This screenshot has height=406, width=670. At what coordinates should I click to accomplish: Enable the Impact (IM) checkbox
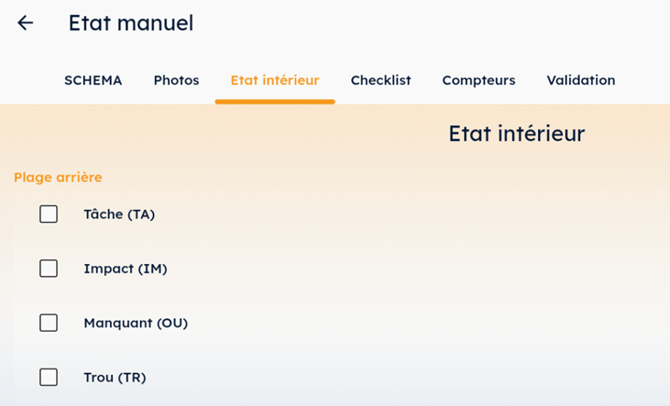click(x=48, y=268)
